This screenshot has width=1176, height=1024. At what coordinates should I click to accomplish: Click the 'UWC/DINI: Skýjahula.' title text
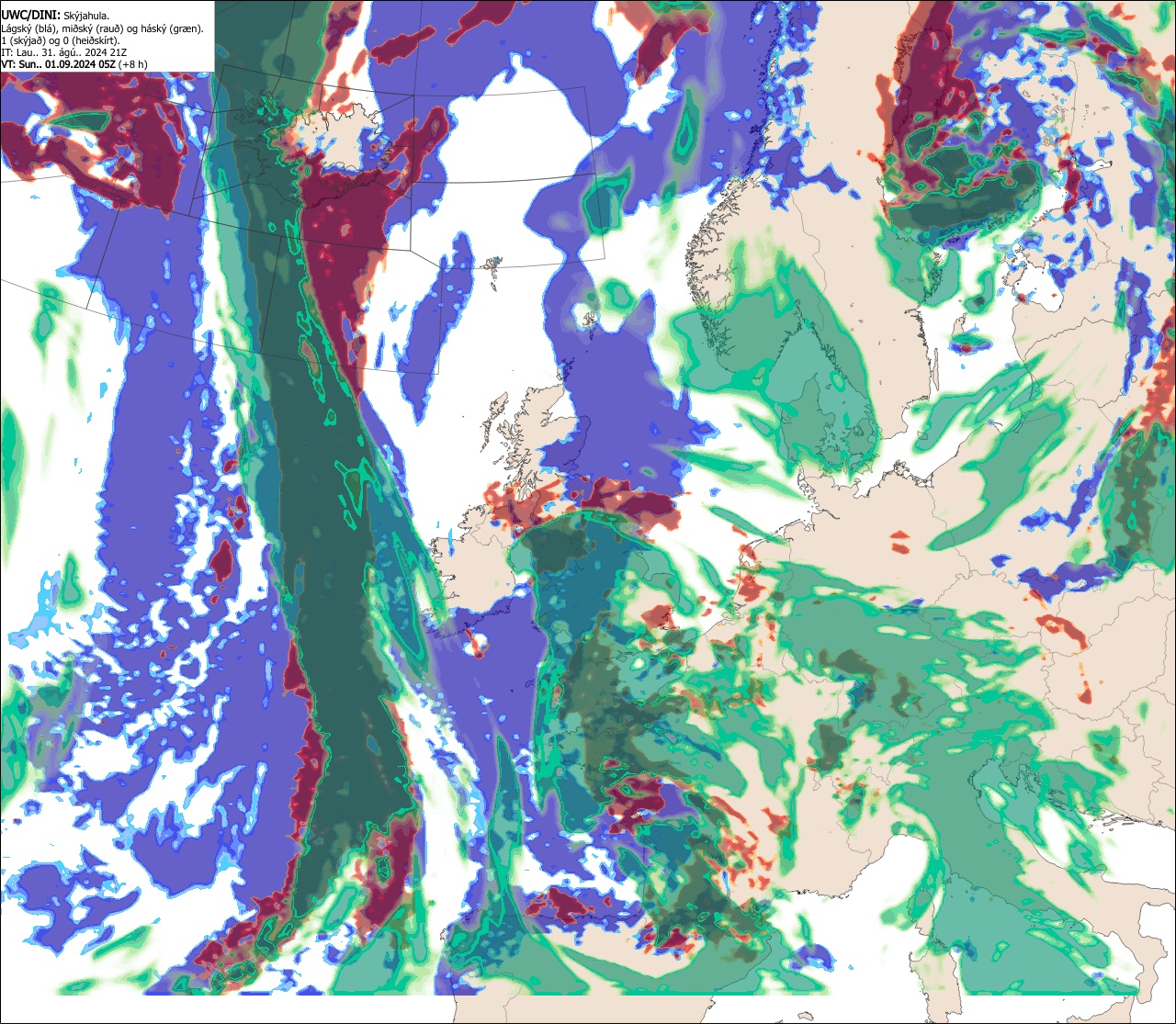56,15
